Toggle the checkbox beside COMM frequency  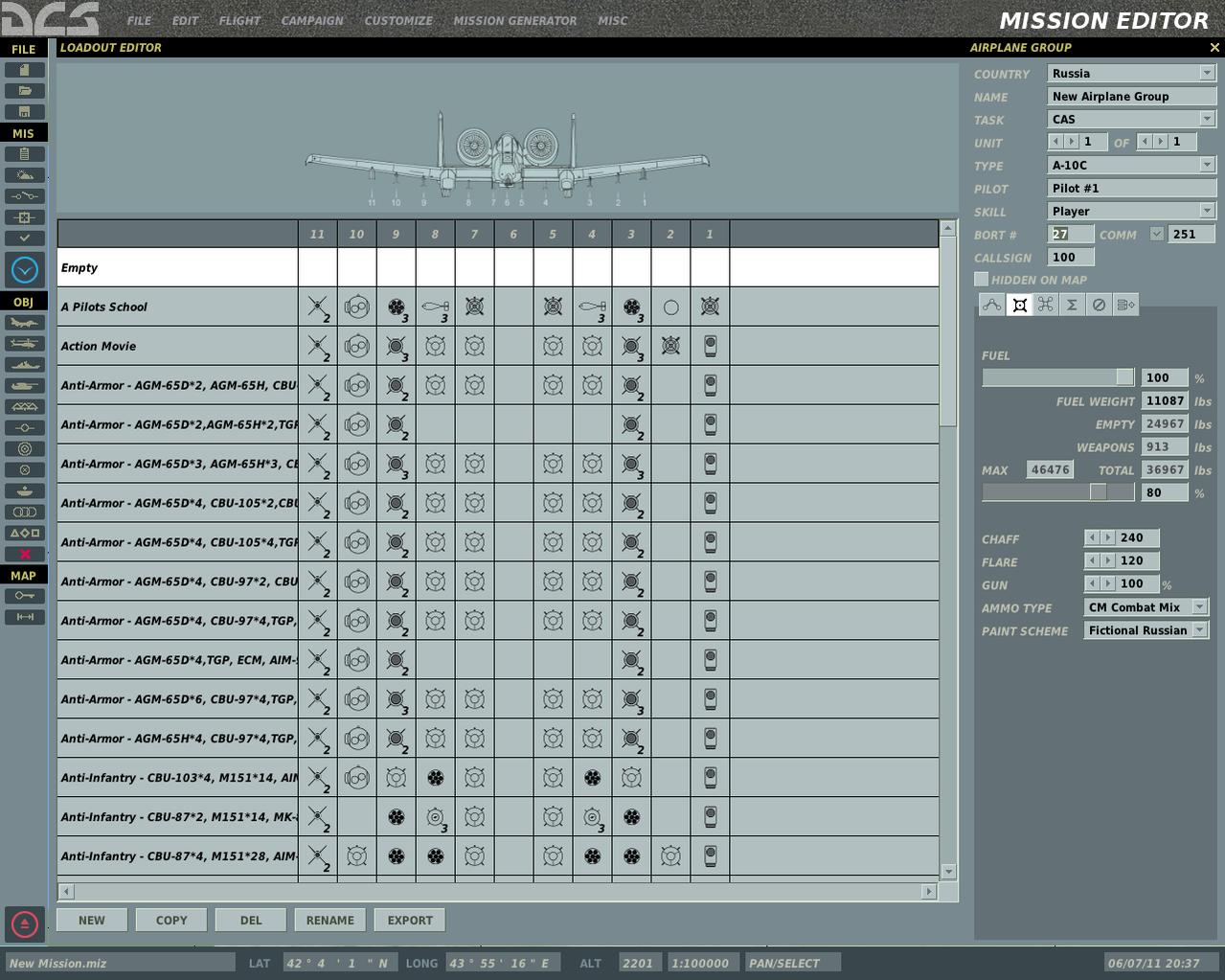coord(1157,234)
